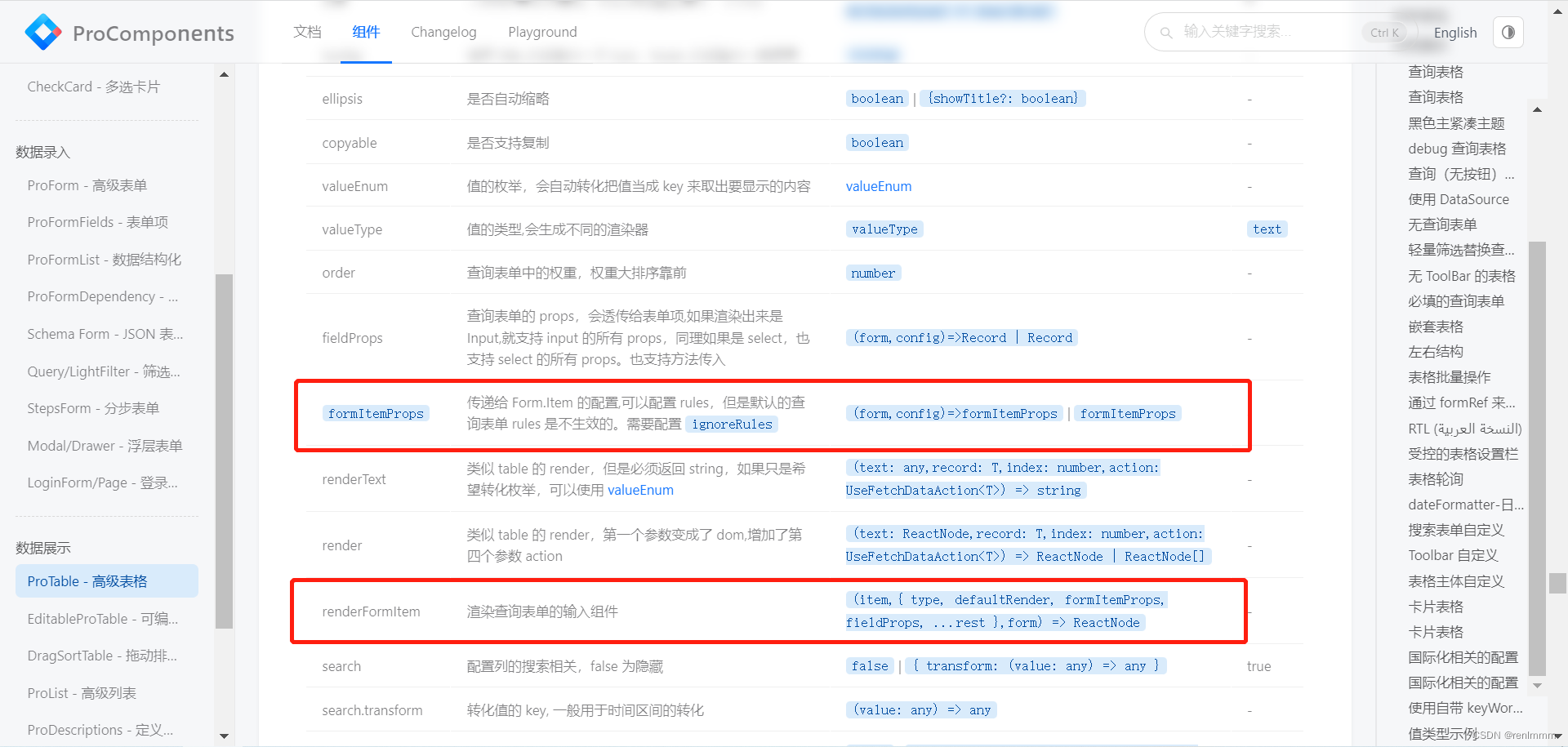Click the up arrow on the right panel scrollbar

pyautogui.click(x=1538, y=109)
